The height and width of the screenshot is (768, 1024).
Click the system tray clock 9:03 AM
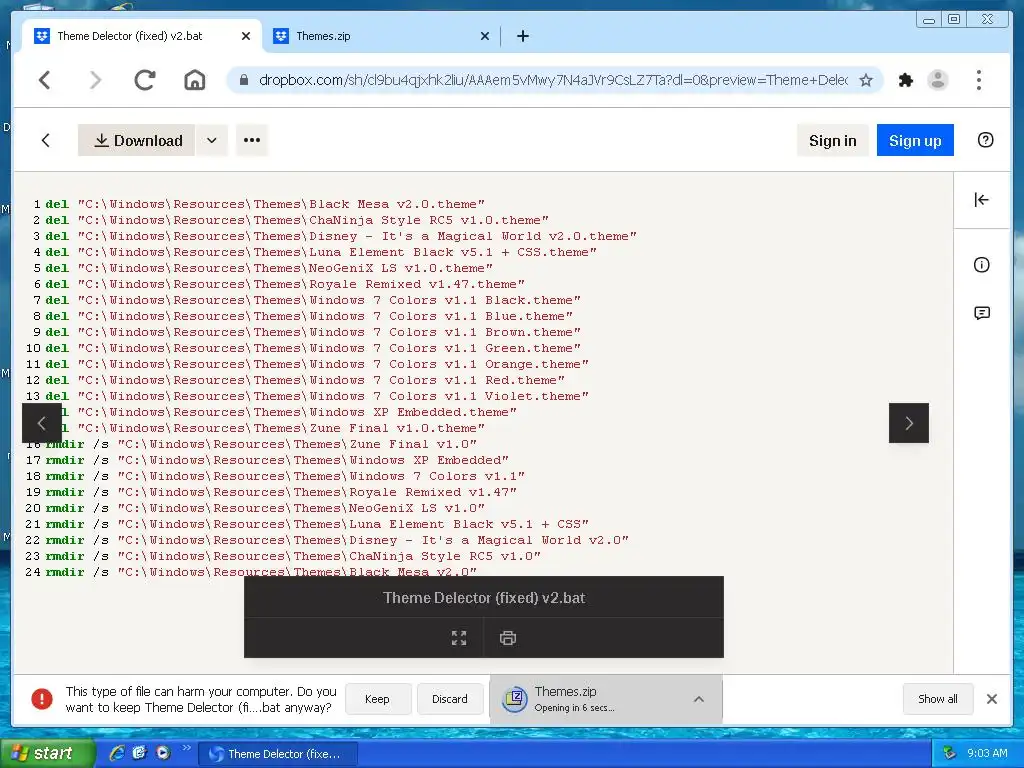click(986, 753)
